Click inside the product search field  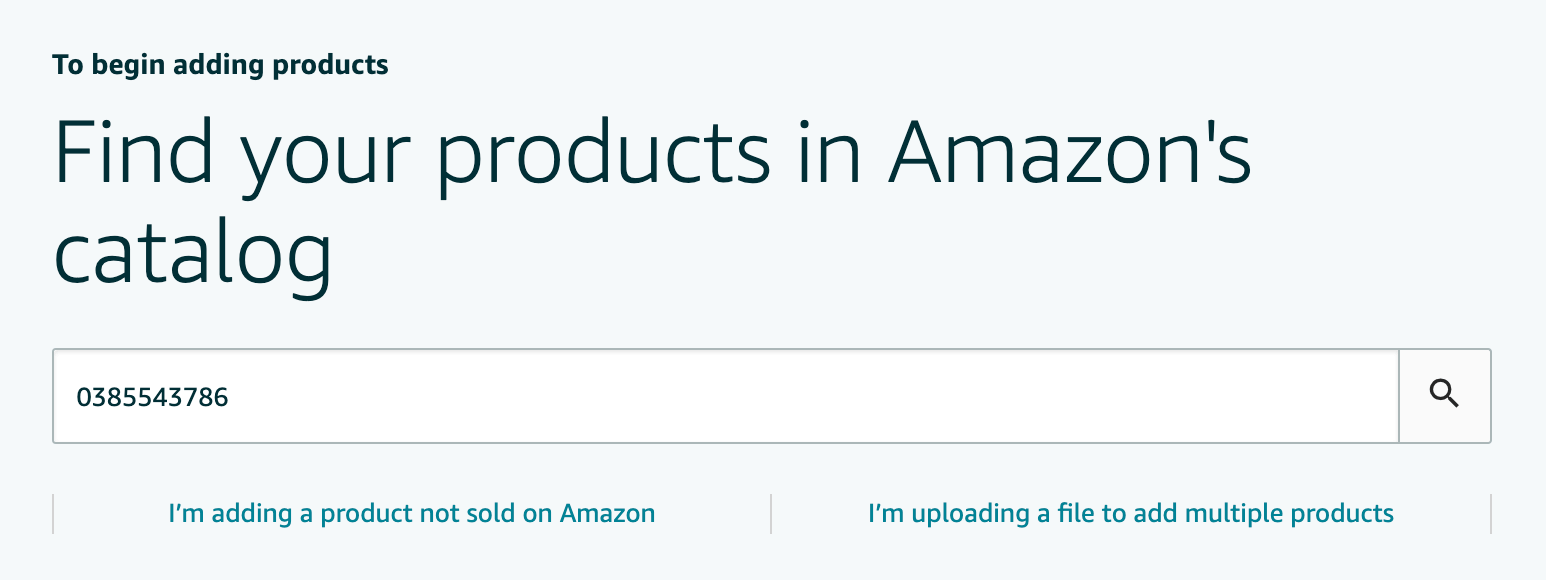[x=725, y=396]
